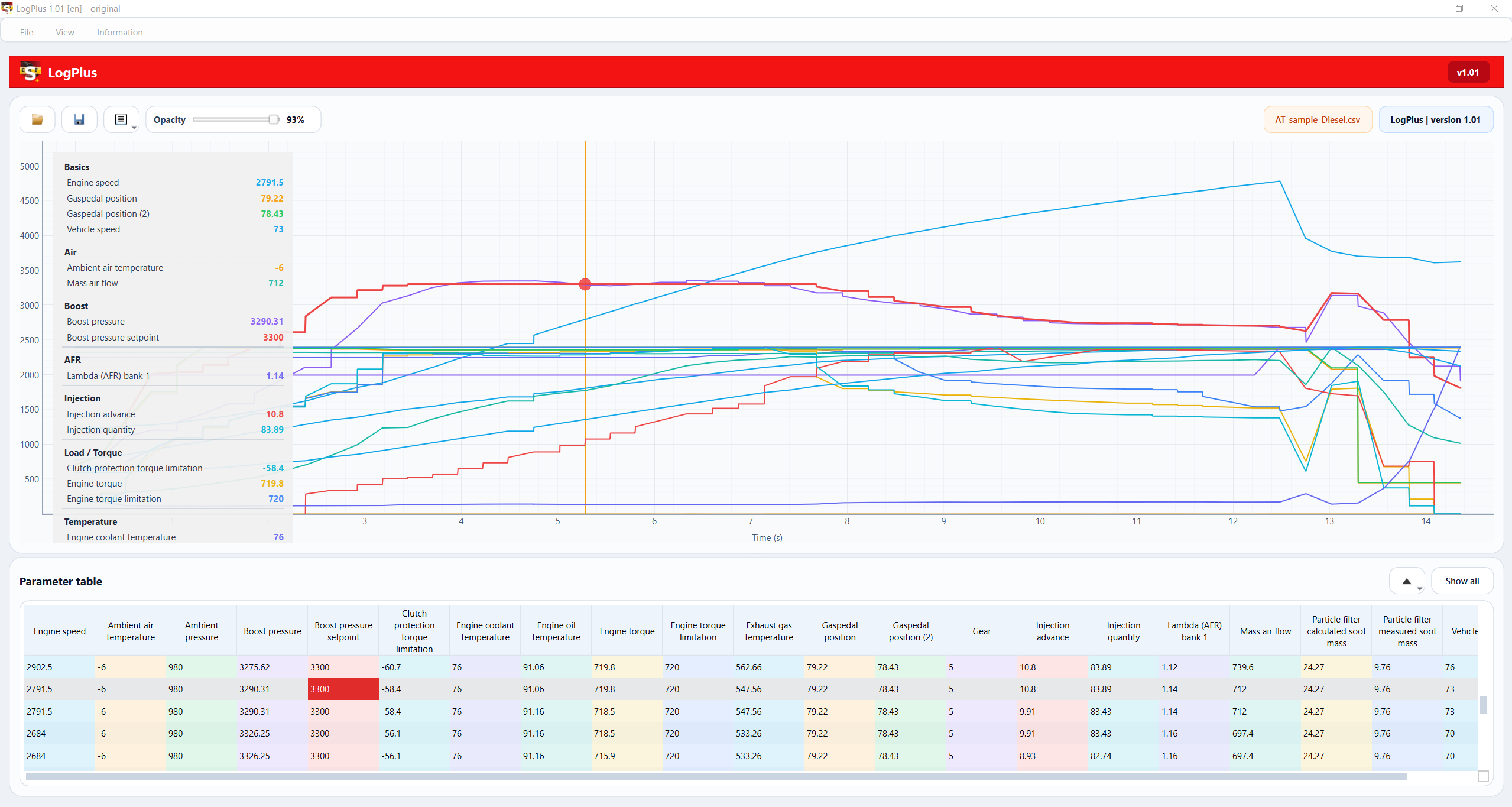The height and width of the screenshot is (807, 1512).
Task: Click the LogPlus version 1.01 badge
Action: pos(1436,119)
